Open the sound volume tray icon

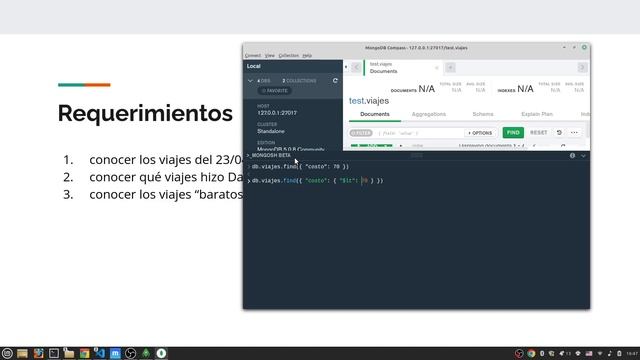pos(610,353)
